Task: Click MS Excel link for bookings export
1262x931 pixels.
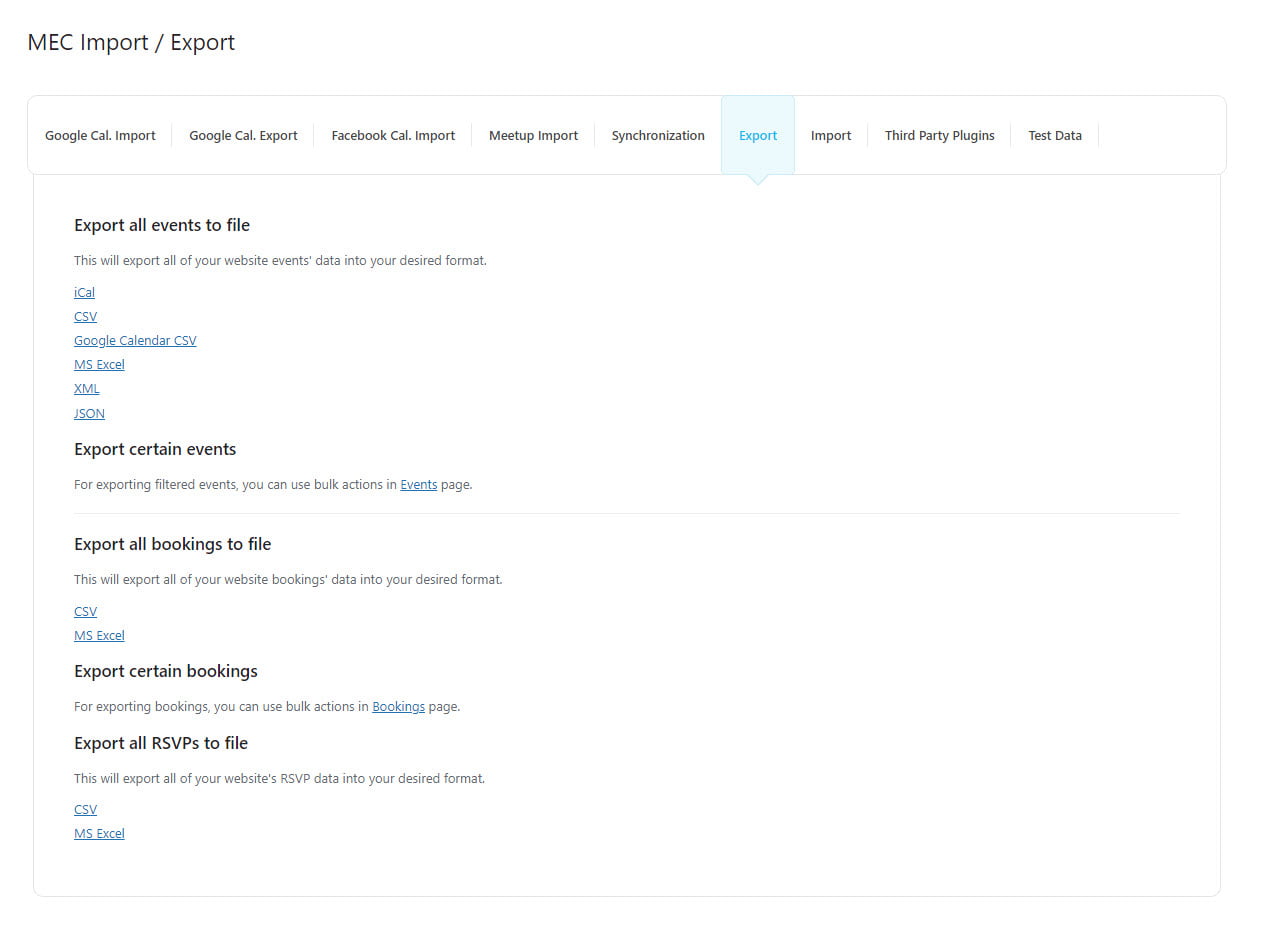Action: pyautogui.click(x=99, y=636)
